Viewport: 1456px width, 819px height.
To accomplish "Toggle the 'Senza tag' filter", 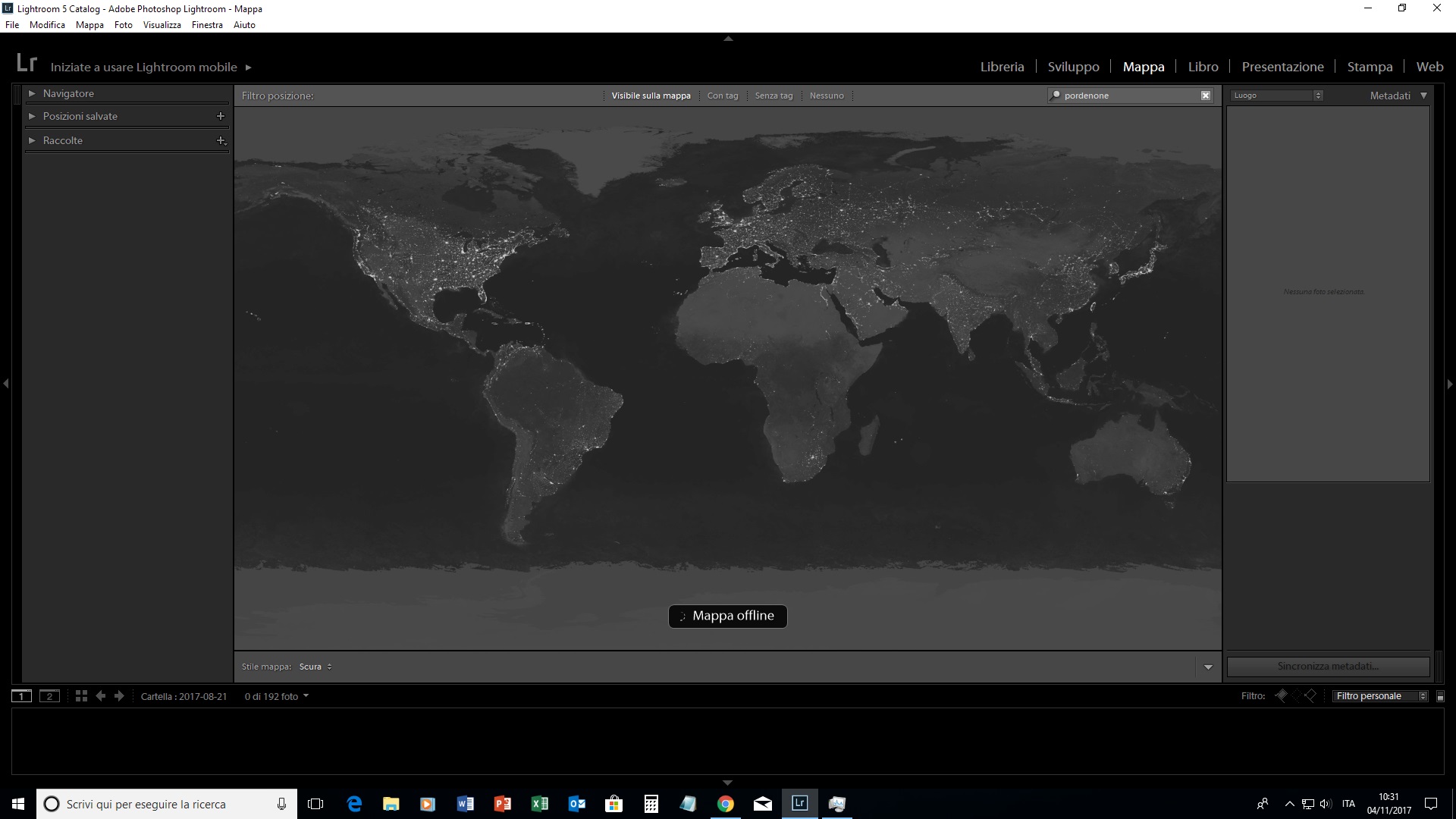I will [x=773, y=96].
